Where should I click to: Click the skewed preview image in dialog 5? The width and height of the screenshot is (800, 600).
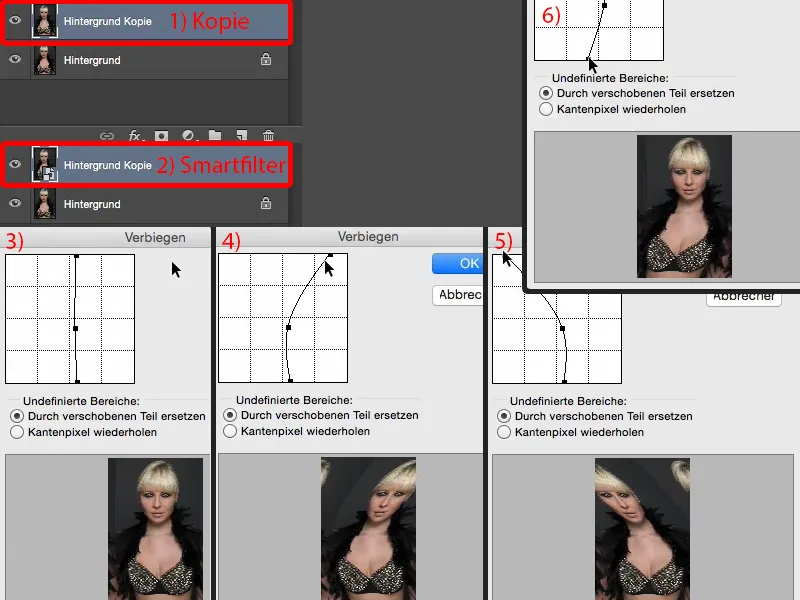point(642,529)
